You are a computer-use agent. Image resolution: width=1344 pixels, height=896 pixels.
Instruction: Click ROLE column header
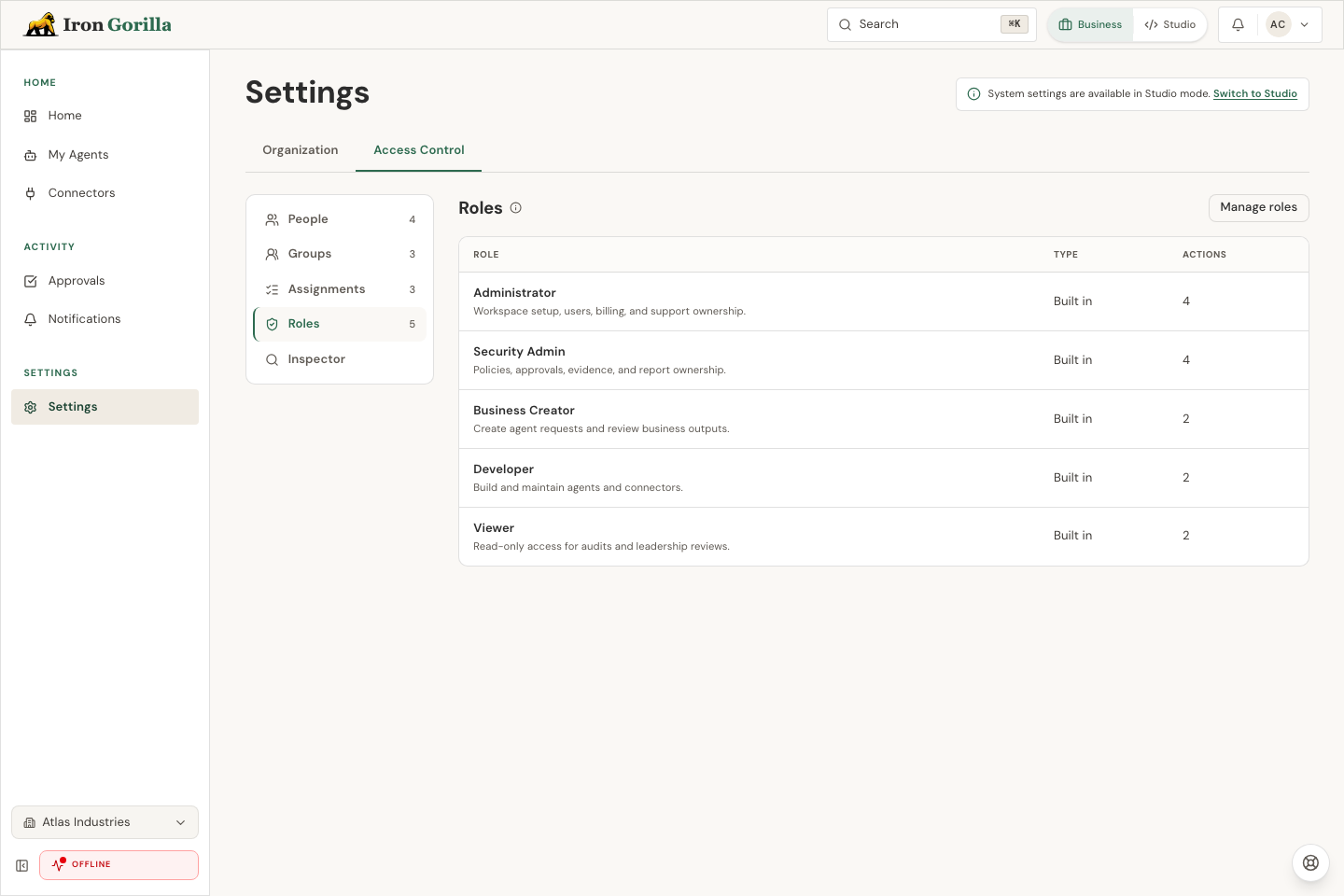click(x=486, y=255)
